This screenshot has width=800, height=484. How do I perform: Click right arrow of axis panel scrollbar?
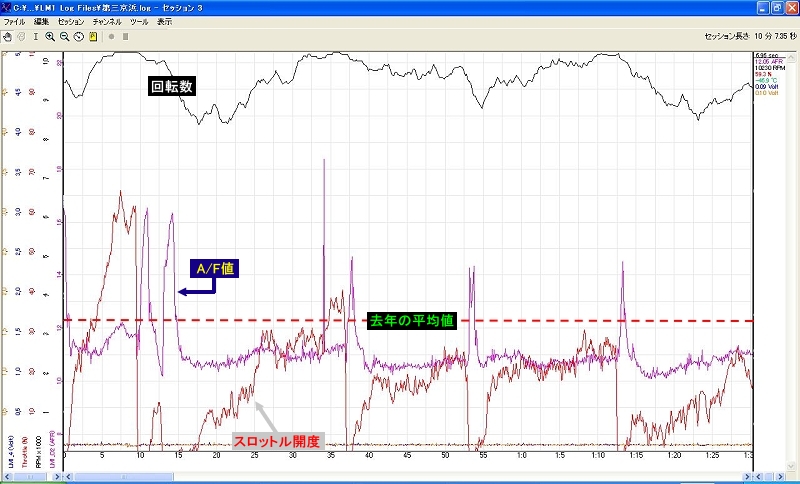(57, 477)
